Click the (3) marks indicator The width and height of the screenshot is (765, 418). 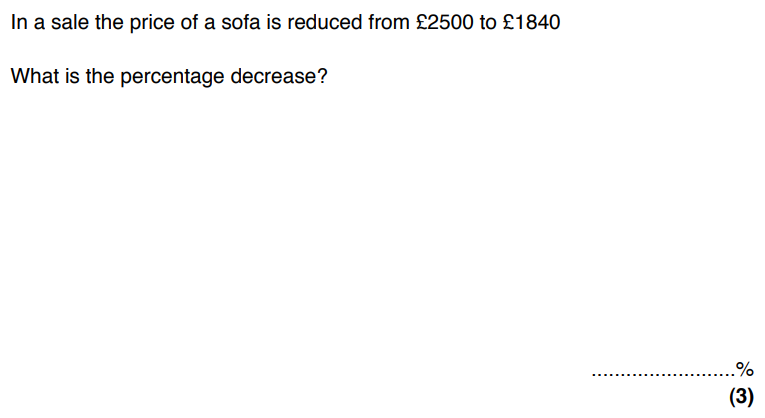tap(740, 397)
